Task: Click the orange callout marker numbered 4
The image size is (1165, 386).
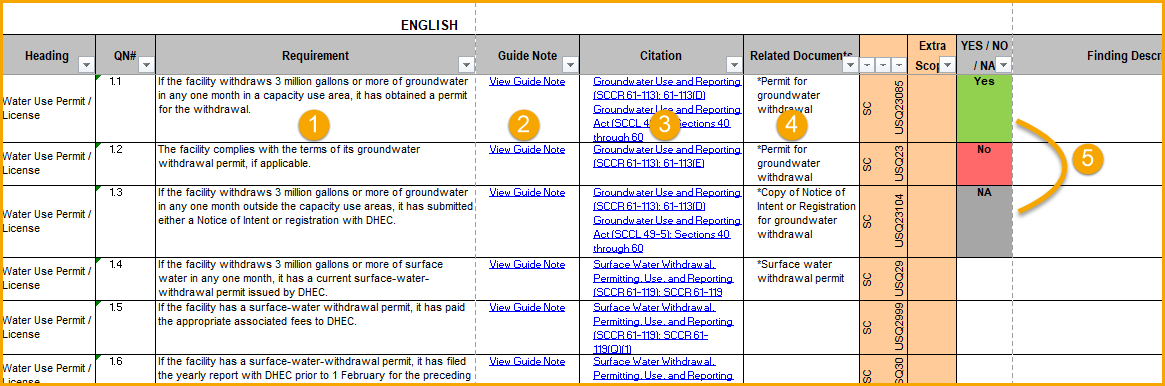Action: point(791,125)
